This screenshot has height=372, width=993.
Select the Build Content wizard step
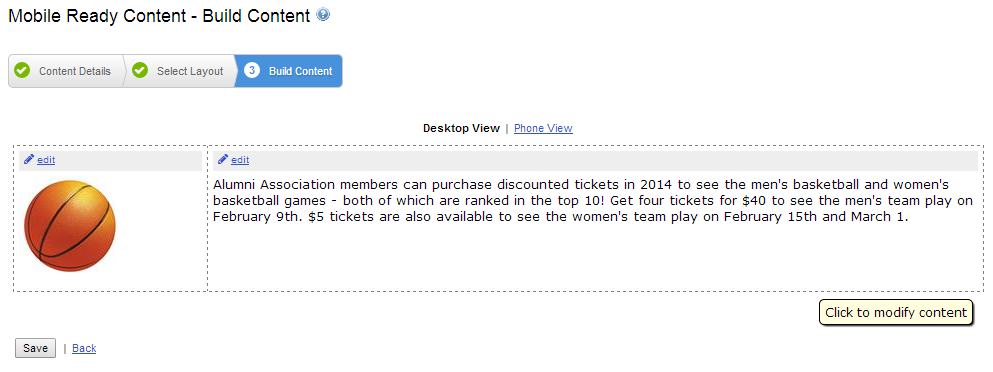point(289,71)
